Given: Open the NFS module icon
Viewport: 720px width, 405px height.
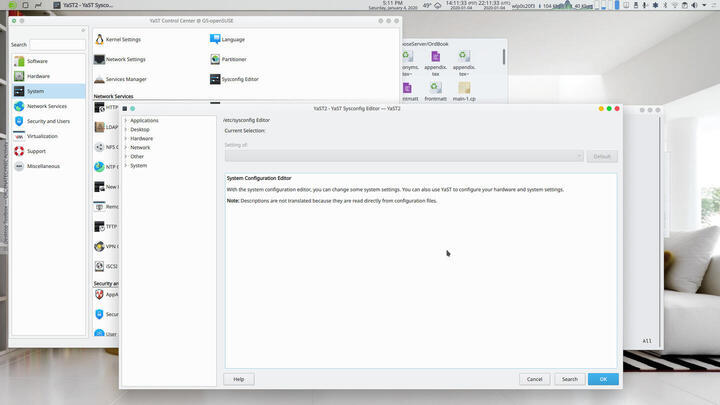Looking at the screenshot, I should (x=99, y=147).
